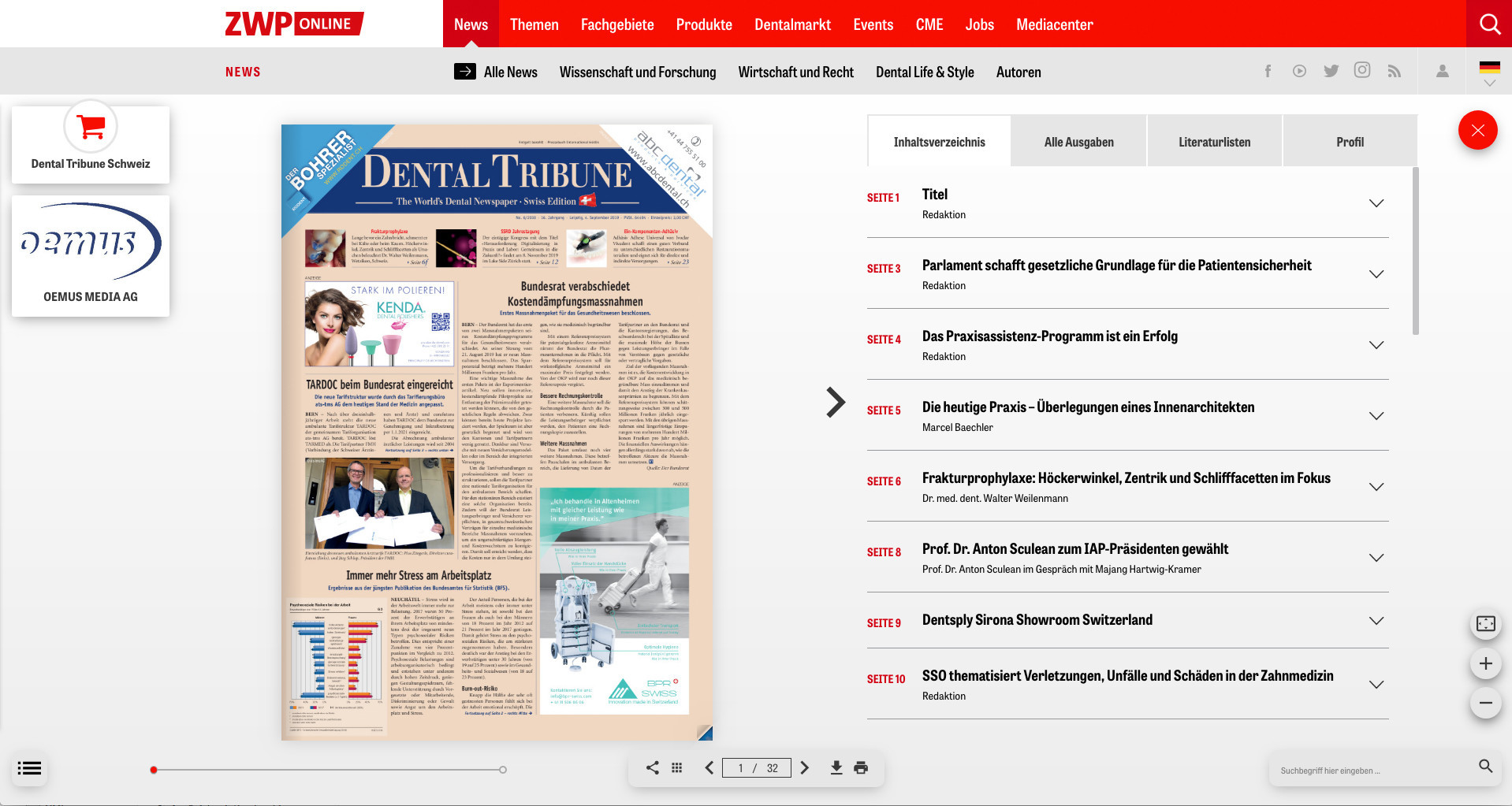Click the search magnifier in red header
Image resolution: width=1512 pixels, height=806 pixels.
click(1489, 24)
